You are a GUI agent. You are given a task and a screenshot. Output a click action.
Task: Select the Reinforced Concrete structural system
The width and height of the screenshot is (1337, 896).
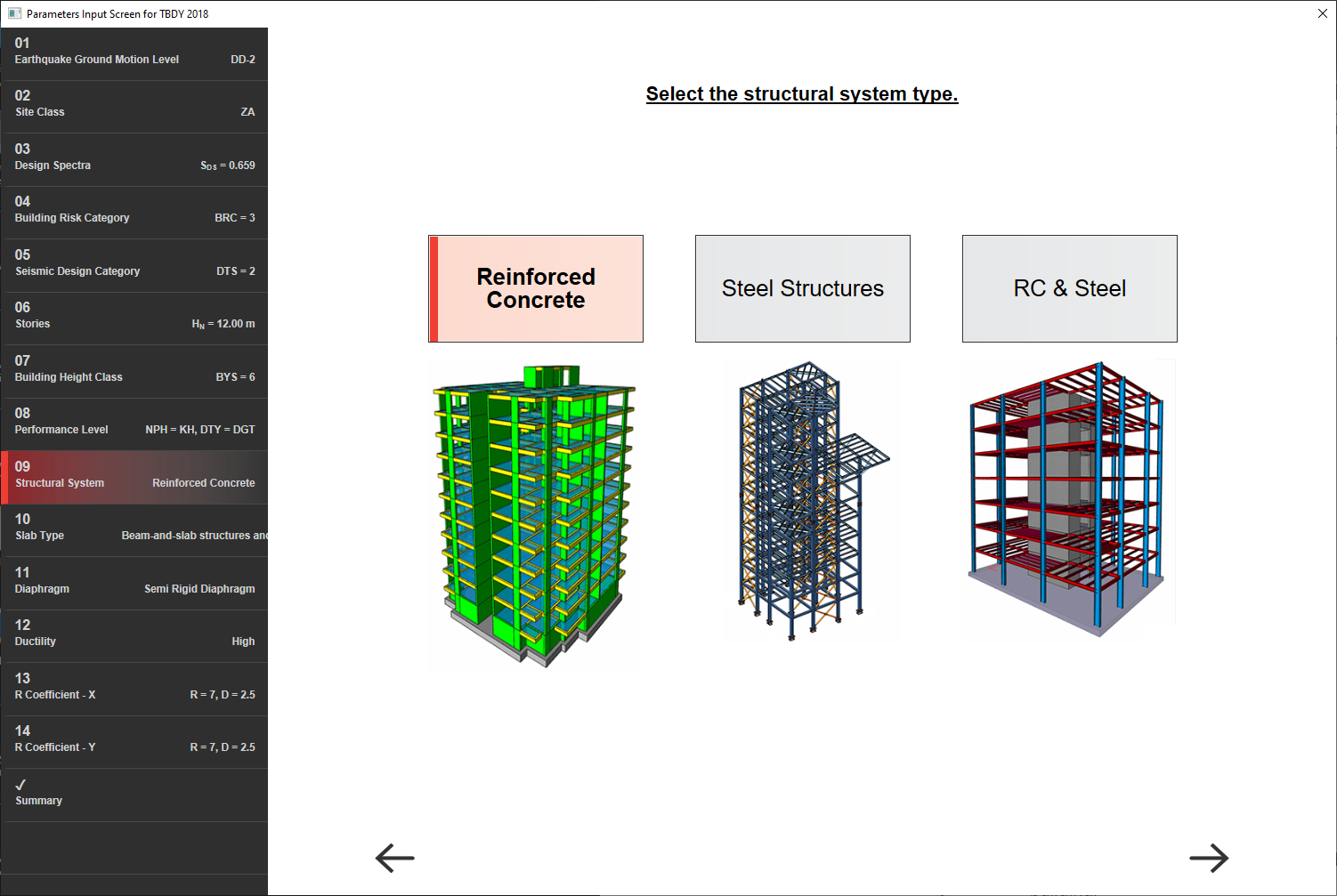(535, 288)
